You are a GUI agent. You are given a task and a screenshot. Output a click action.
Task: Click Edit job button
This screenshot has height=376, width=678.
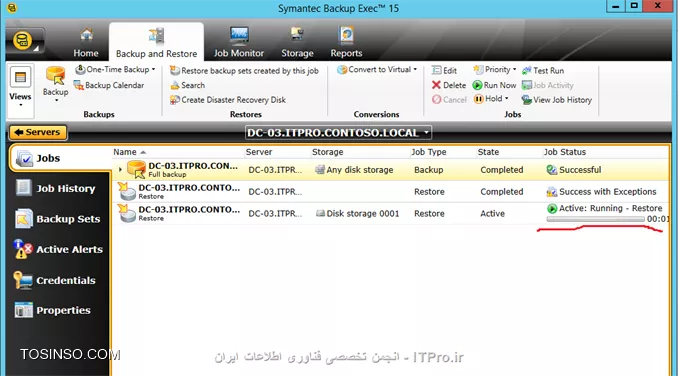(x=445, y=70)
